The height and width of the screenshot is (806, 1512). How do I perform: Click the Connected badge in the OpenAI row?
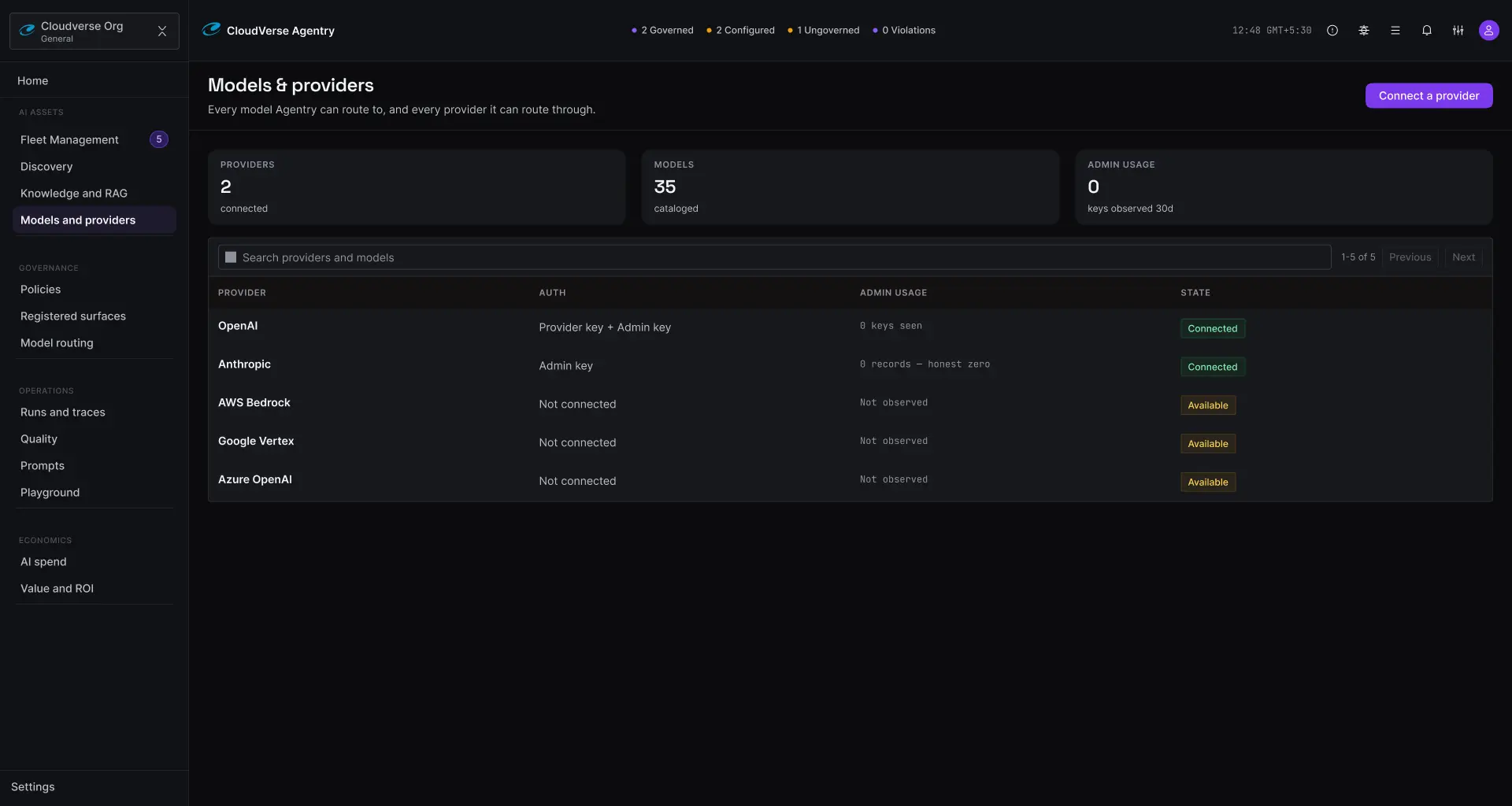[x=1213, y=329]
